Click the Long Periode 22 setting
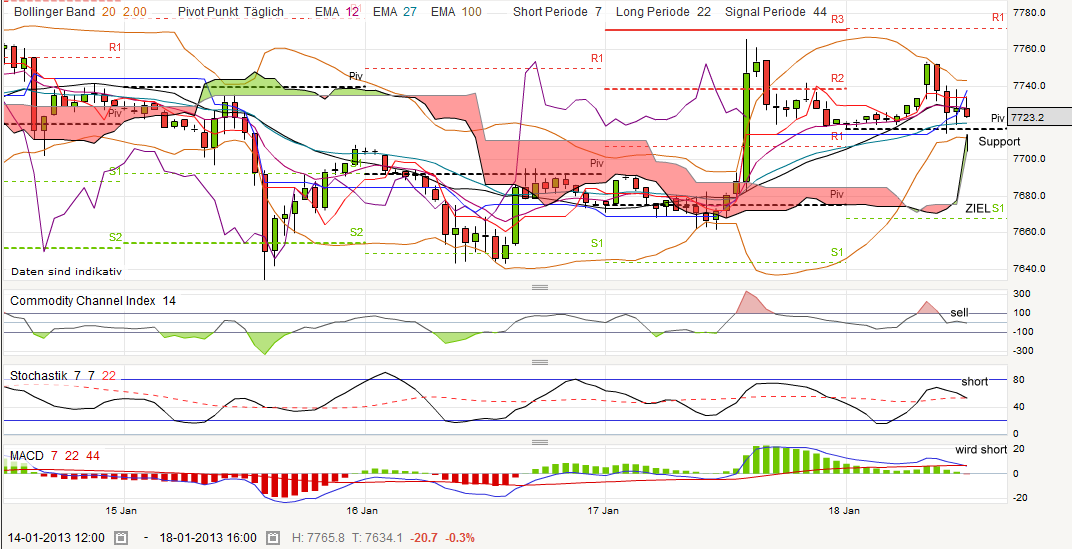1072x549 pixels. [663, 12]
